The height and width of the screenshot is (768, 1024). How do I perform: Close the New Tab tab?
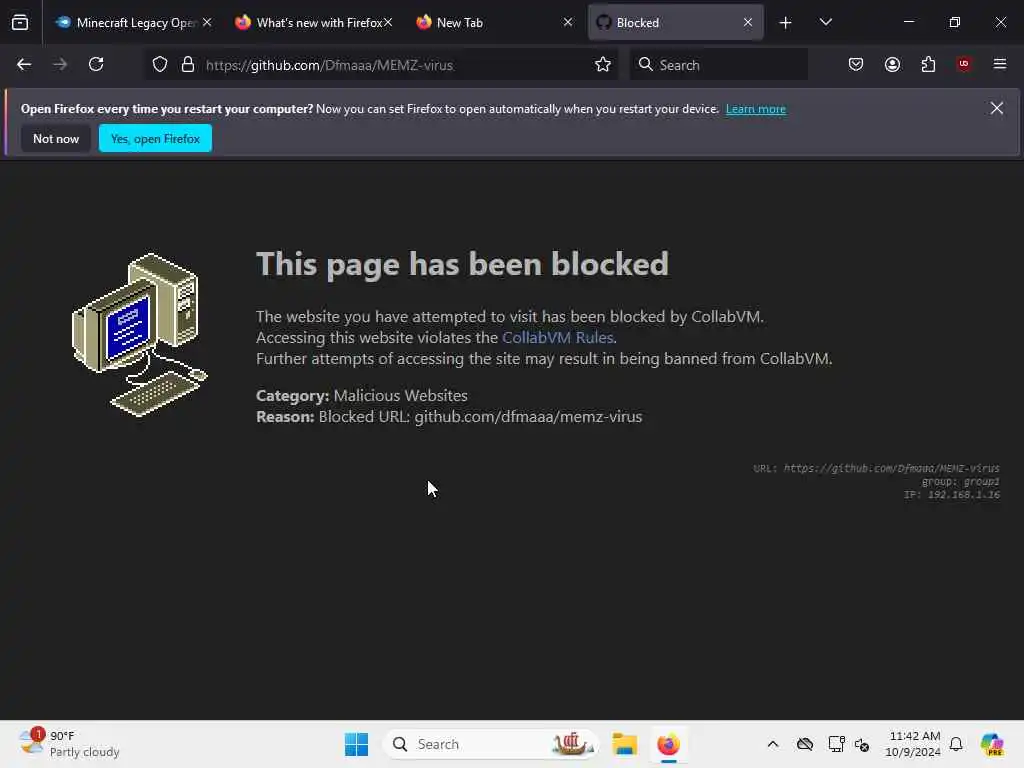tap(568, 23)
